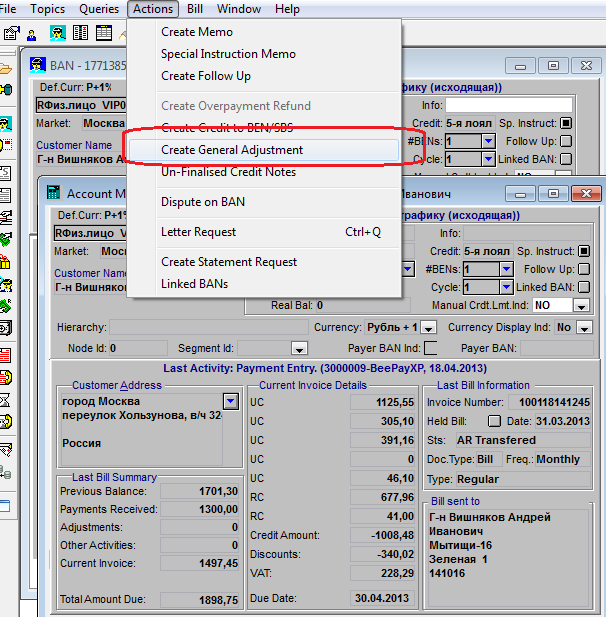This screenshot has width=606, height=617.
Task: Toggle Follow Up checkbox in BAN window
Action: point(566,141)
